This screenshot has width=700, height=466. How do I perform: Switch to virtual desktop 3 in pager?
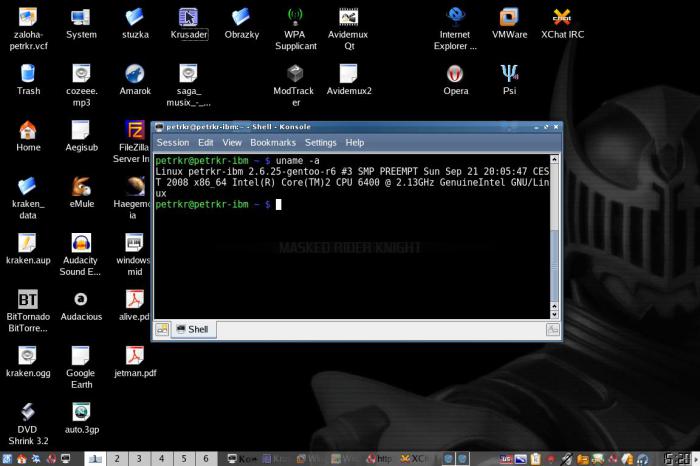139,458
